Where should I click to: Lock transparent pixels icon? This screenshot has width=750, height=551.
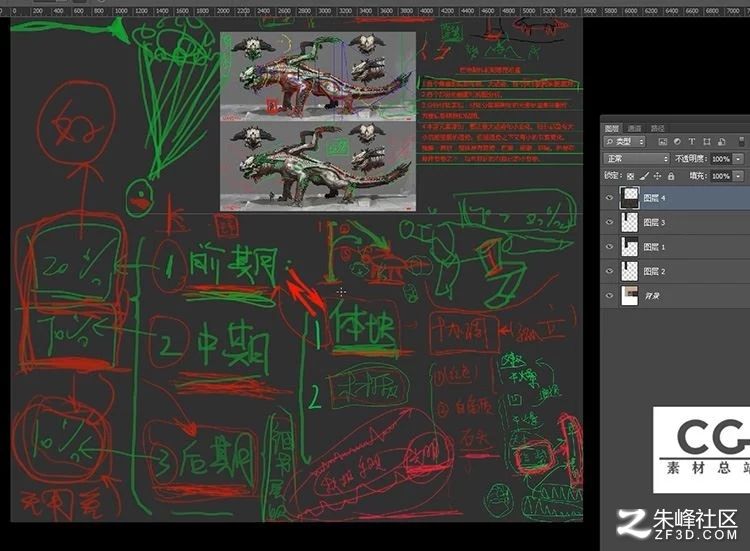click(x=630, y=176)
